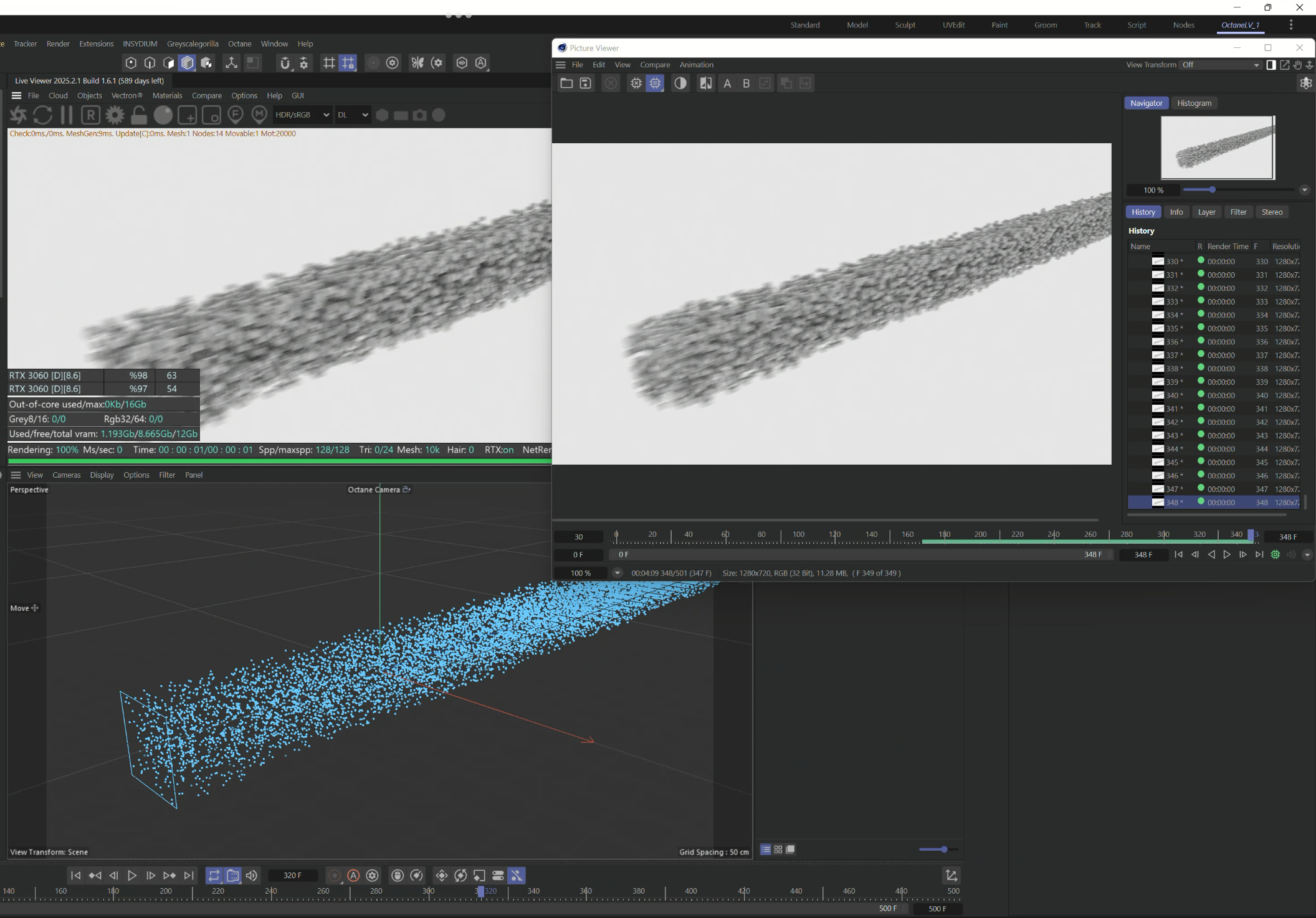Open the Materials menu in Live Viewer
Viewport: 1316px width, 918px height.
point(167,95)
